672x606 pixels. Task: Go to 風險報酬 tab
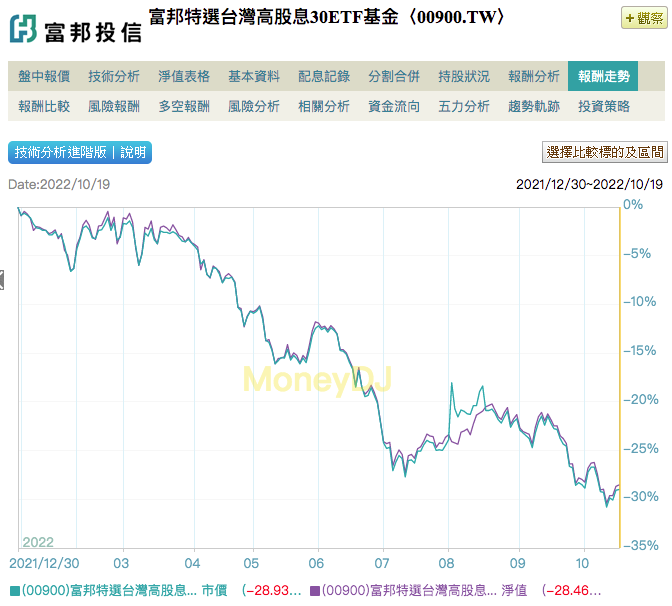tap(114, 106)
